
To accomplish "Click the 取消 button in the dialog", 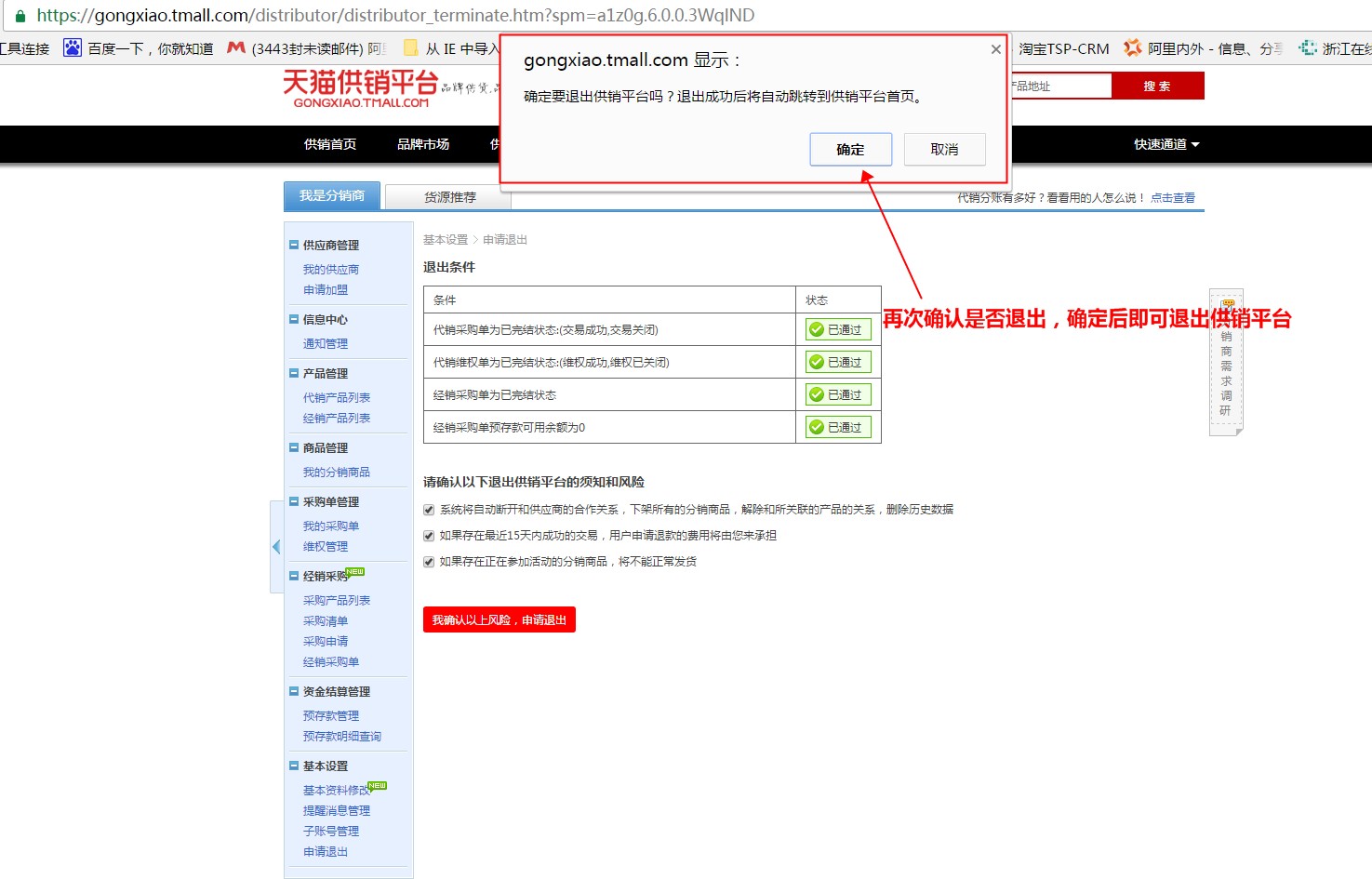I will point(944,149).
